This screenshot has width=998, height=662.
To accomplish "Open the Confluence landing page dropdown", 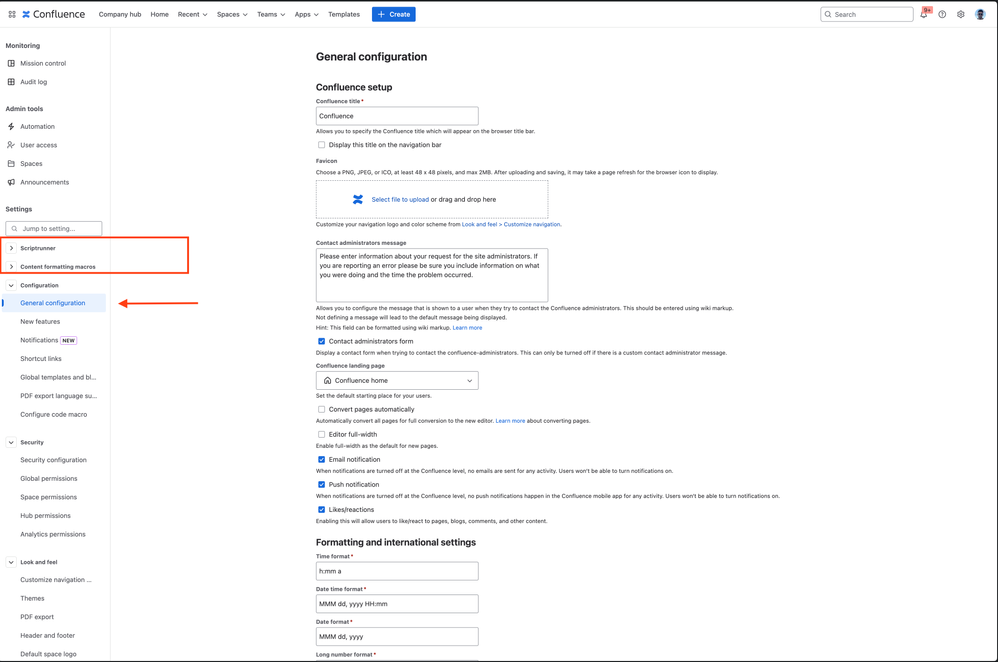I will tap(396, 380).
